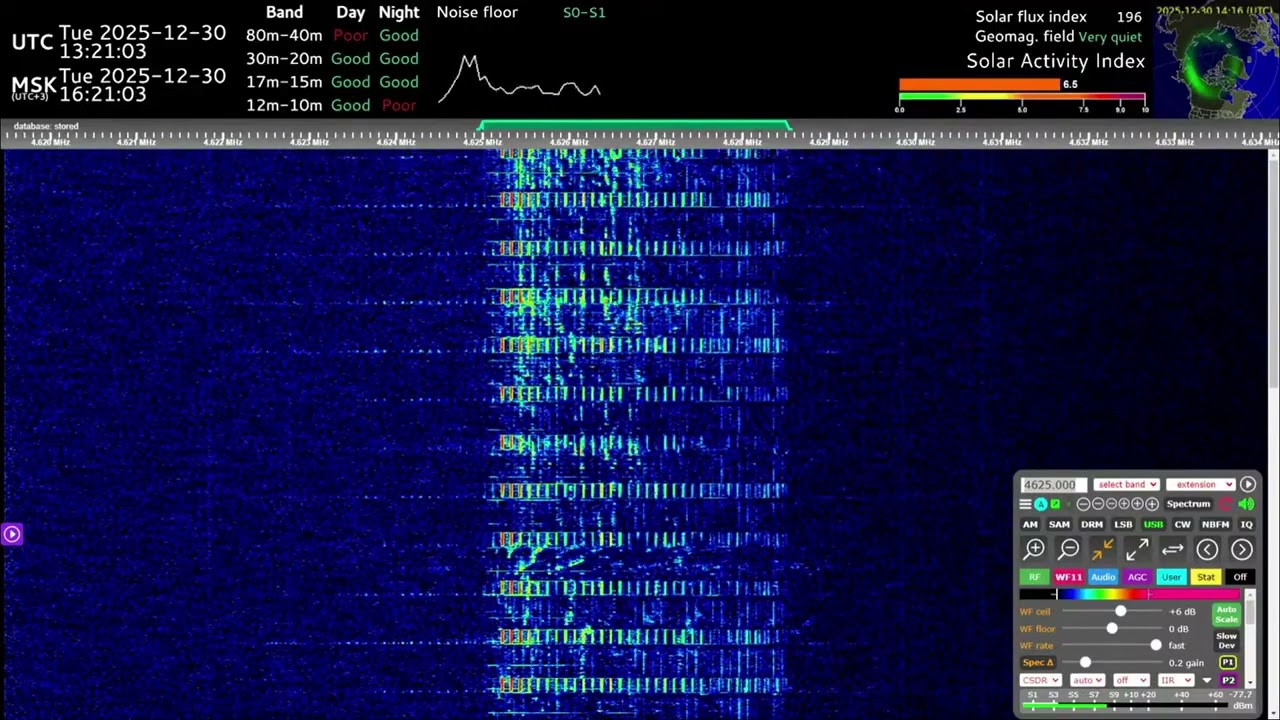The image size is (1280, 720).
Task: Click the maximum zoom out expand arrows
Action: click(1137, 549)
